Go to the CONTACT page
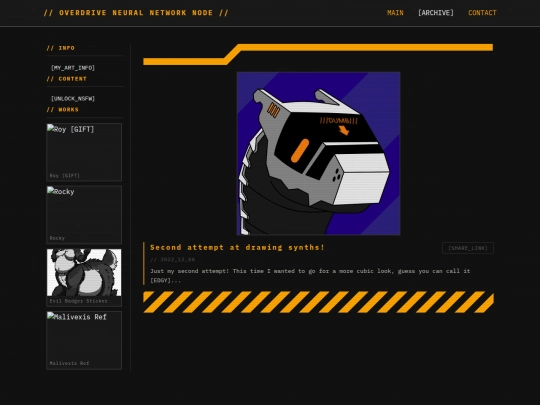 (x=482, y=13)
